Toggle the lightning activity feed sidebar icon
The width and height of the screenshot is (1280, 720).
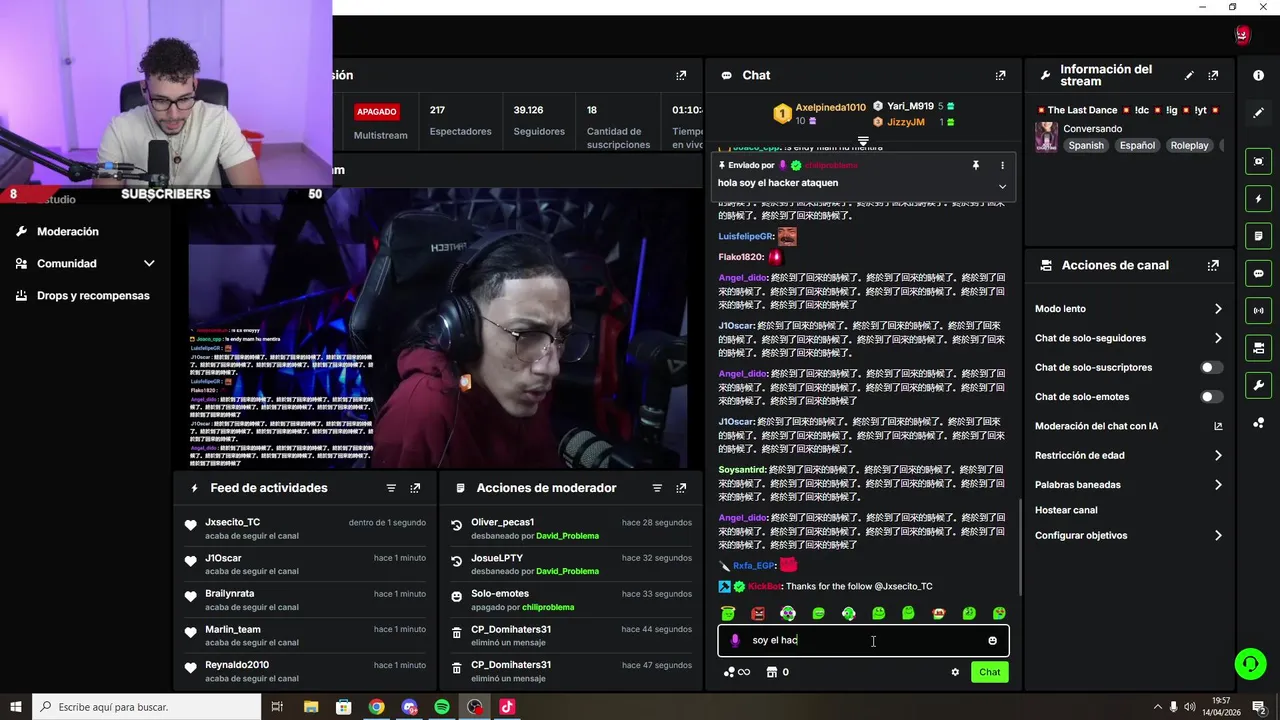point(1258,199)
